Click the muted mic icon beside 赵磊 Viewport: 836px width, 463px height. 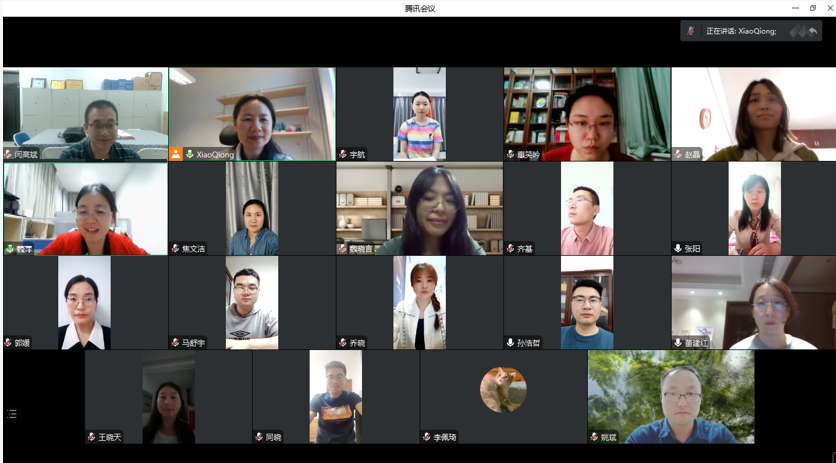point(678,154)
